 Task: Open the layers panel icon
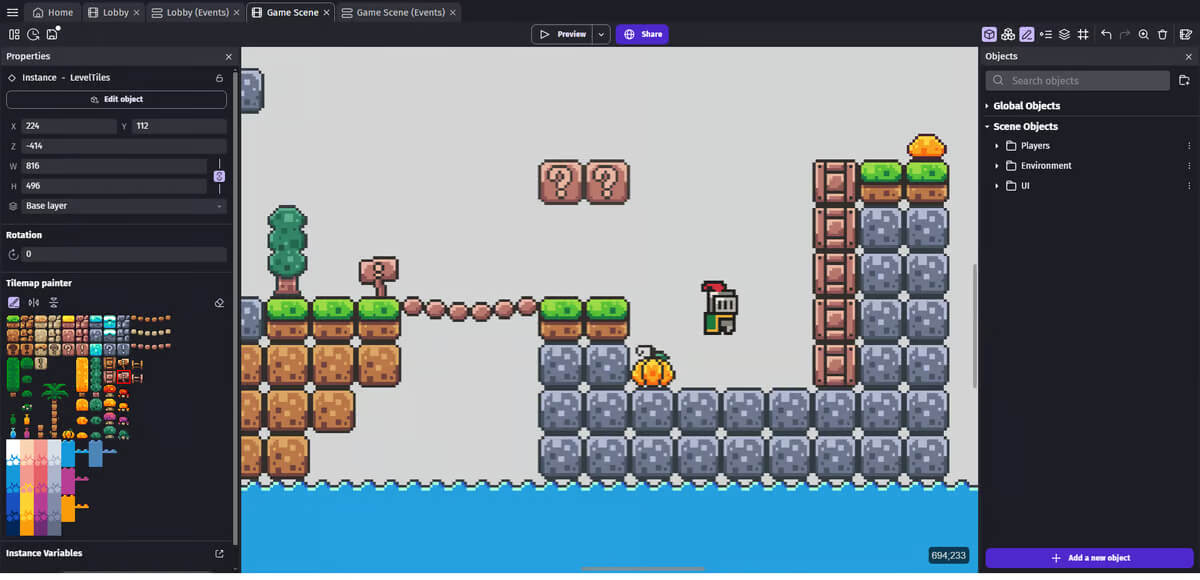[x=1065, y=34]
